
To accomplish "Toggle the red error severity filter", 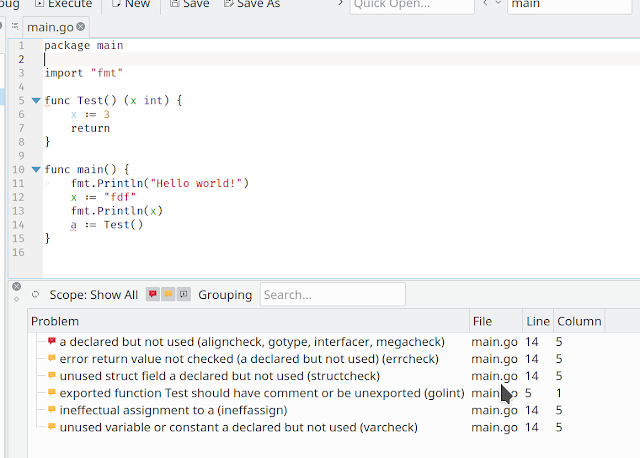I will [x=153, y=294].
